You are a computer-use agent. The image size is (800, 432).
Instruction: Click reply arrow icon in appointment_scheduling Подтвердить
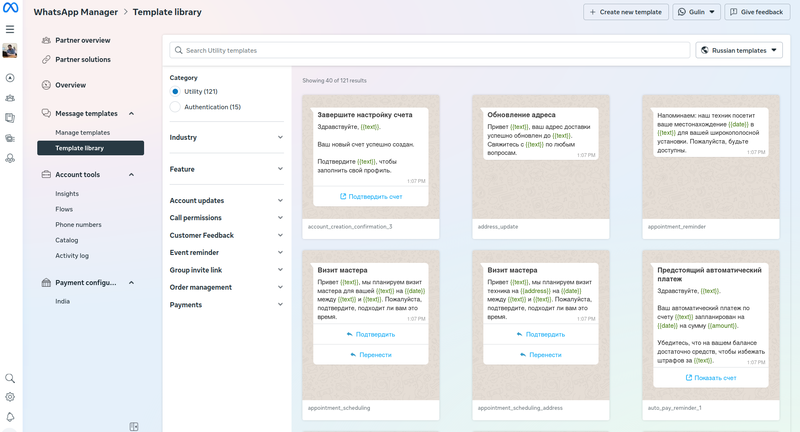(349, 335)
